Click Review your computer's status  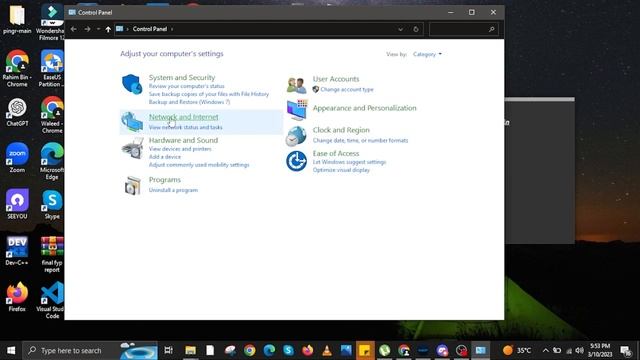[187, 87]
